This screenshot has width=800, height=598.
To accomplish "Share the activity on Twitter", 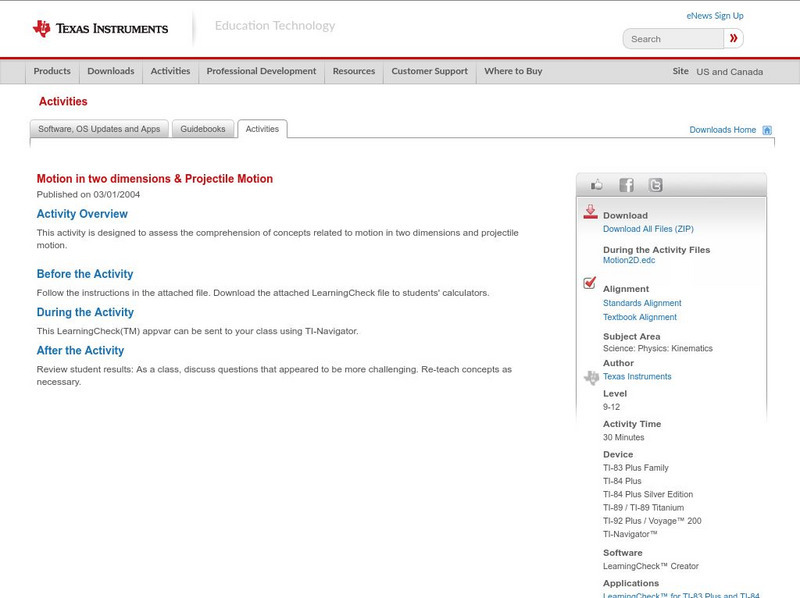I will tap(655, 185).
